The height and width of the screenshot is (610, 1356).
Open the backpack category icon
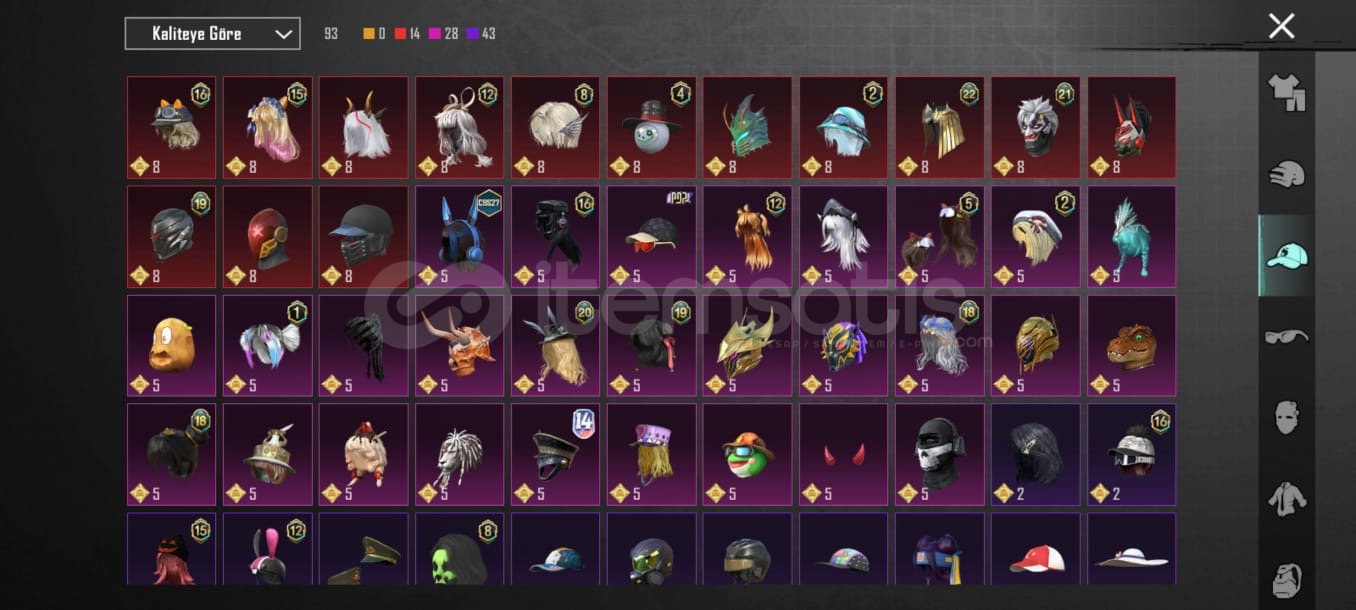[1286, 580]
